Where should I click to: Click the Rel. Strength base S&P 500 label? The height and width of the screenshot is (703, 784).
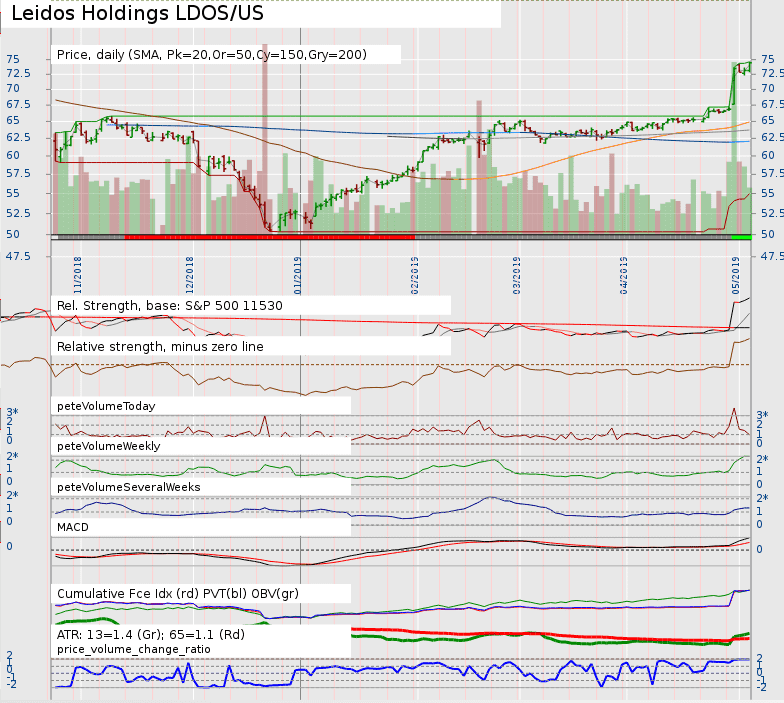pyautogui.click(x=170, y=306)
